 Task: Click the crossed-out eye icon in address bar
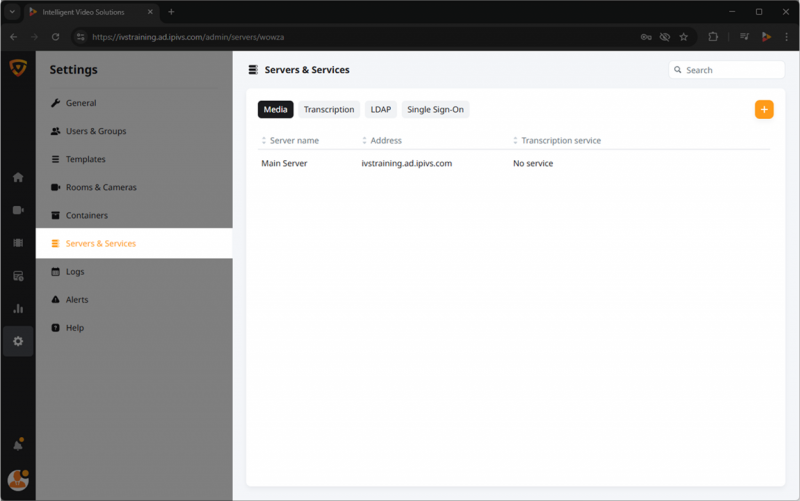664,37
